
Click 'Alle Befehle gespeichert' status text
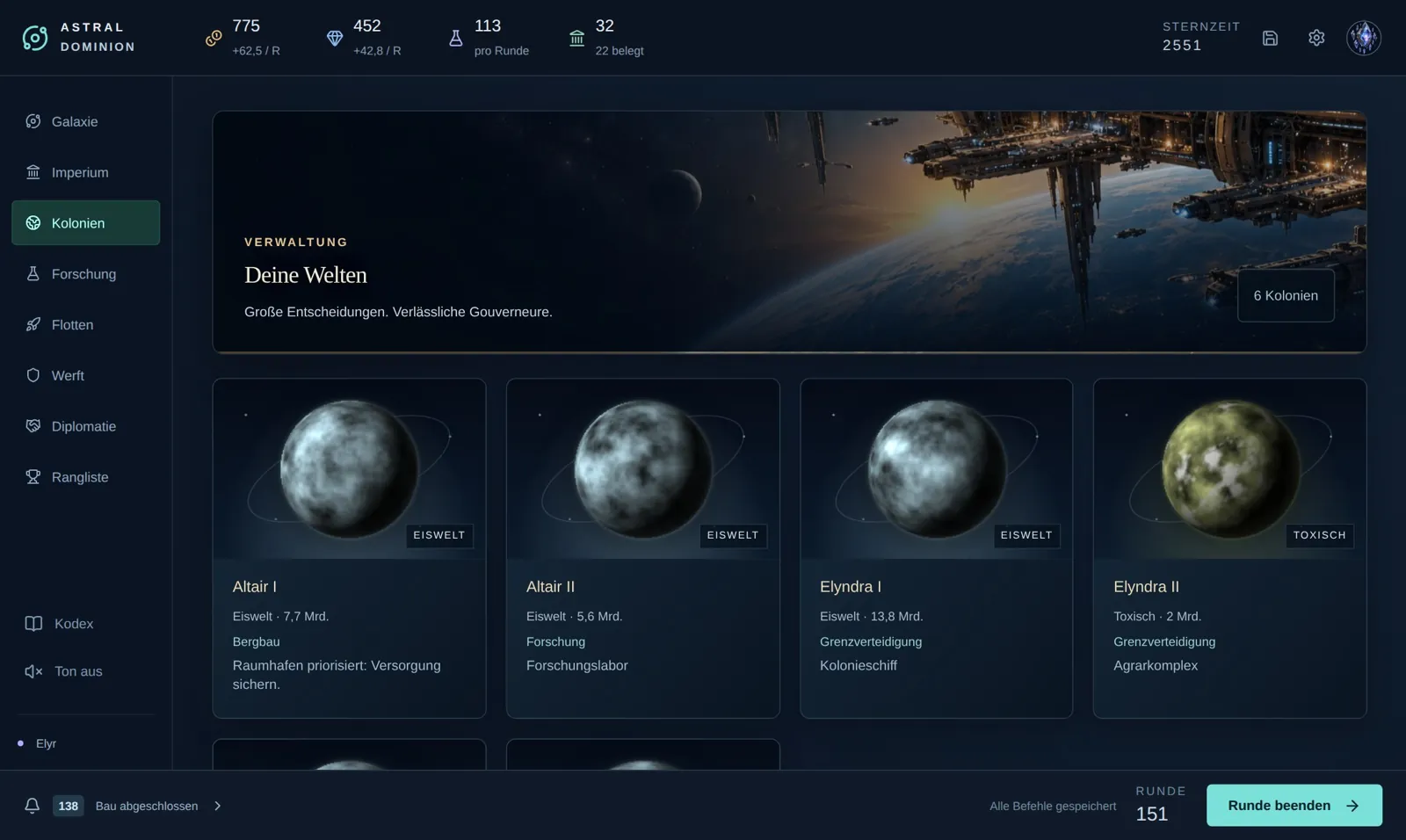1053,806
